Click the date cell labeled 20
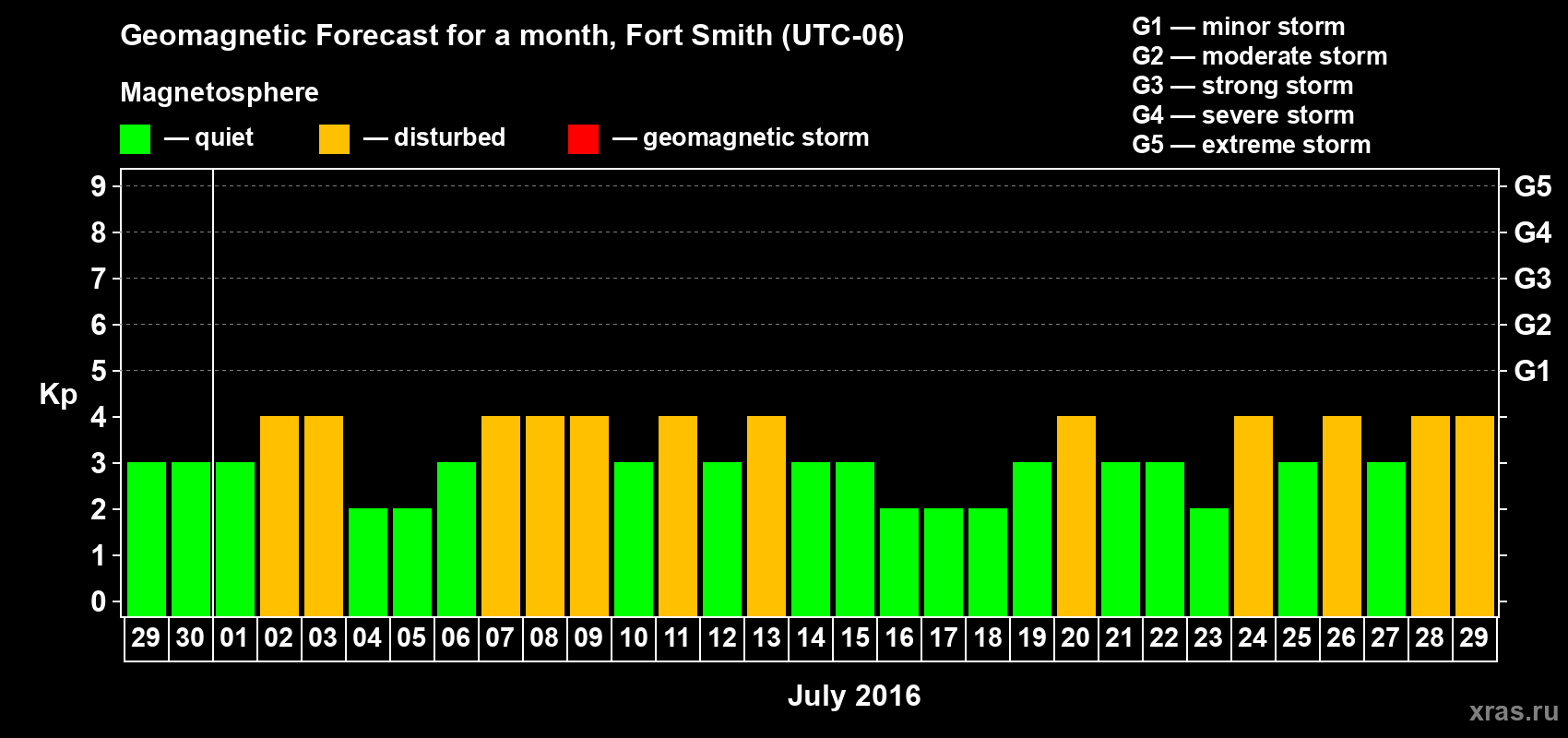 tap(1076, 638)
